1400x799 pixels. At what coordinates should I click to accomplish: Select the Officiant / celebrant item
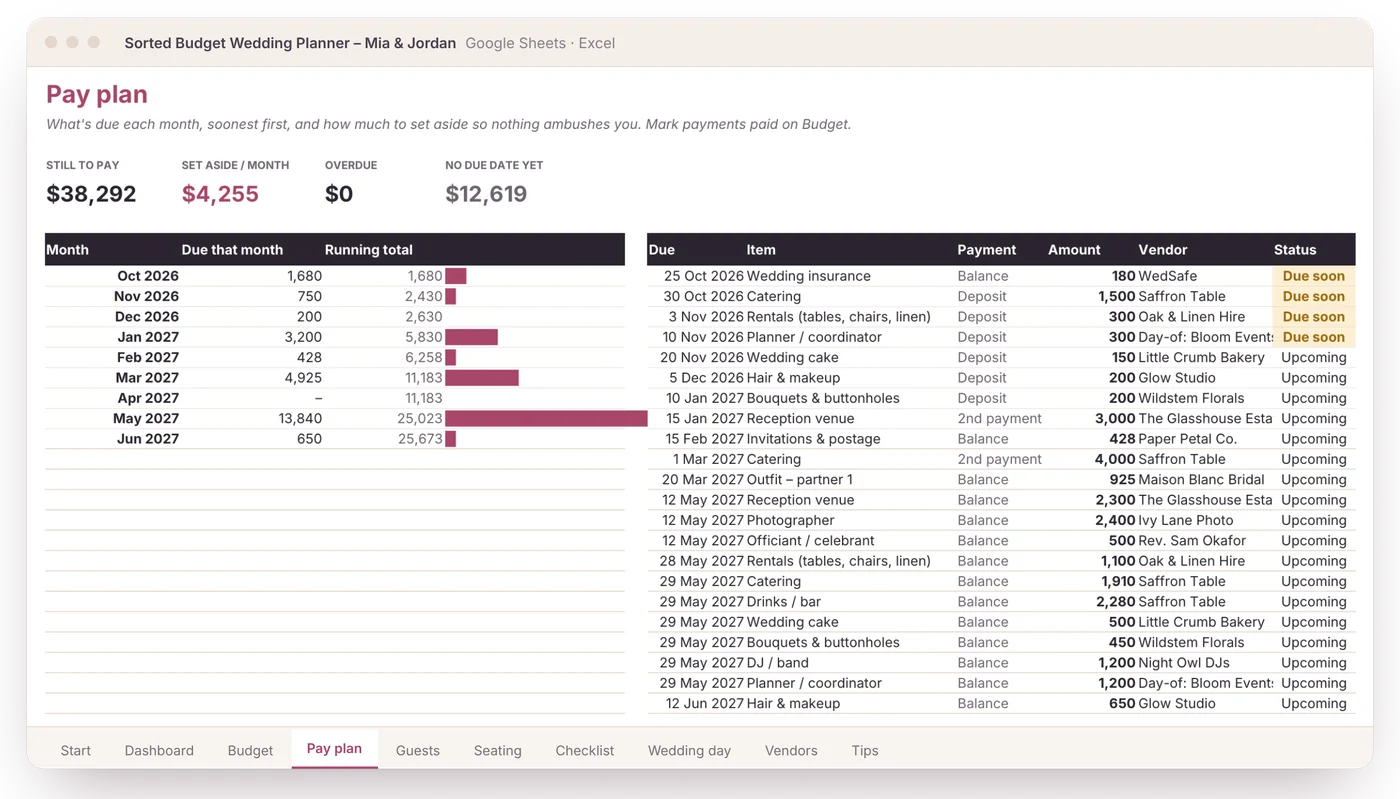pos(811,541)
